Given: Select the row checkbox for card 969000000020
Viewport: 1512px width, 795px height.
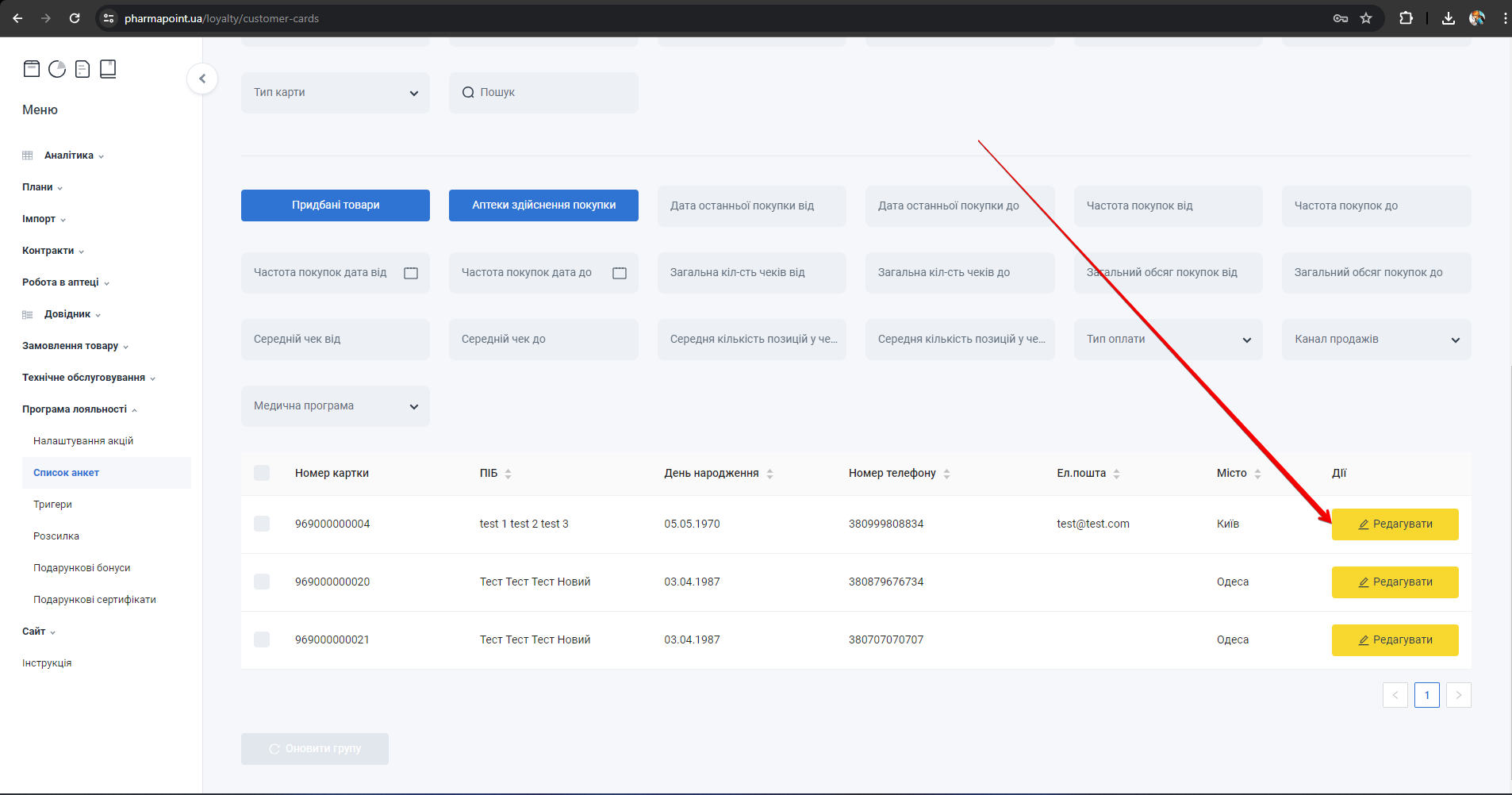Looking at the screenshot, I should [x=262, y=582].
